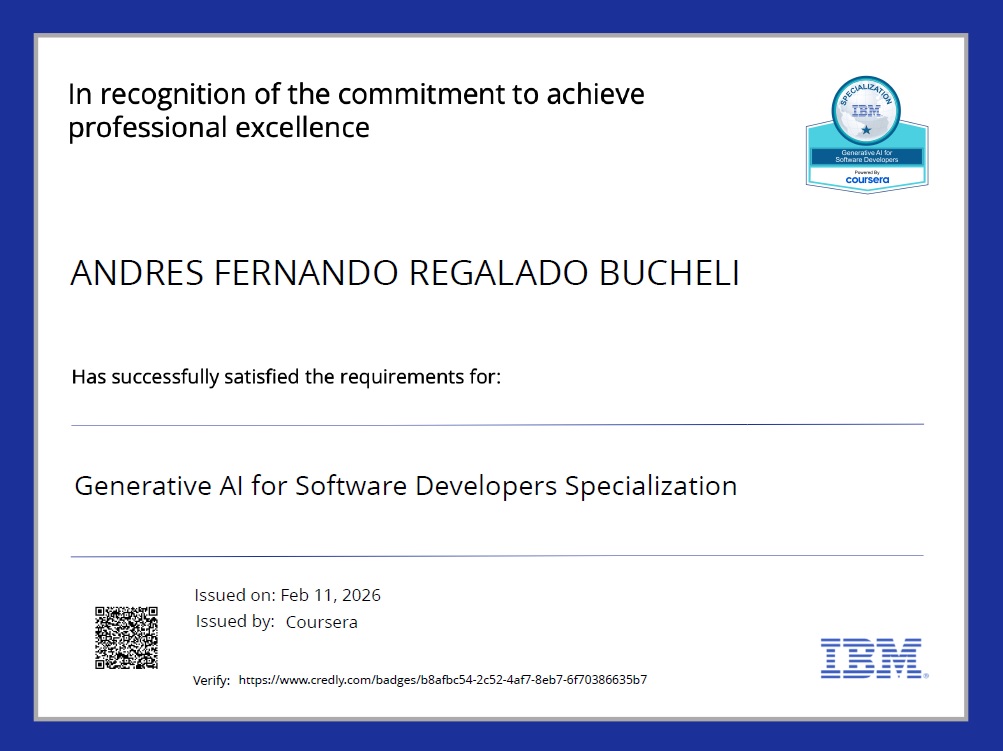The height and width of the screenshot is (751, 1003).
Task: Click the IBM logo inside the specialization badge
Action: (x=867, y=111)
